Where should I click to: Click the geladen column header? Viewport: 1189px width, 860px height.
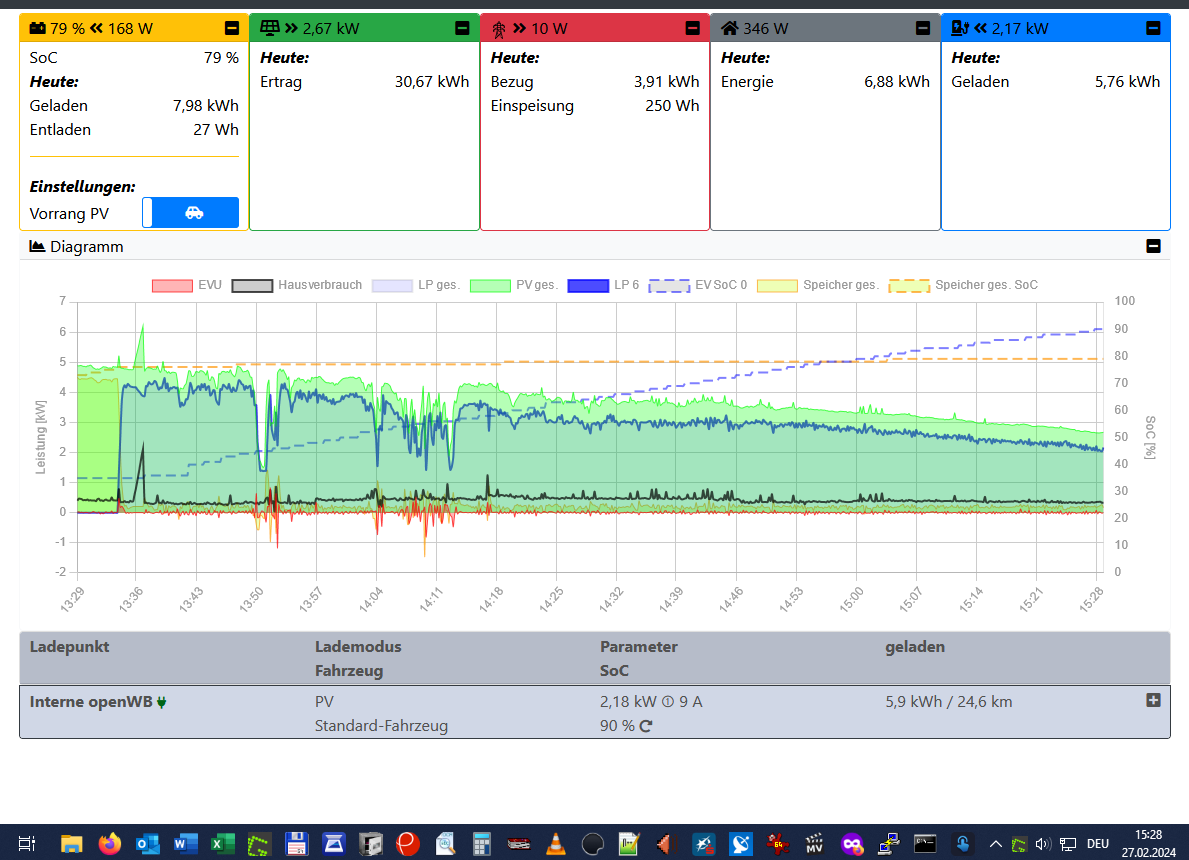tap(915, 647)
